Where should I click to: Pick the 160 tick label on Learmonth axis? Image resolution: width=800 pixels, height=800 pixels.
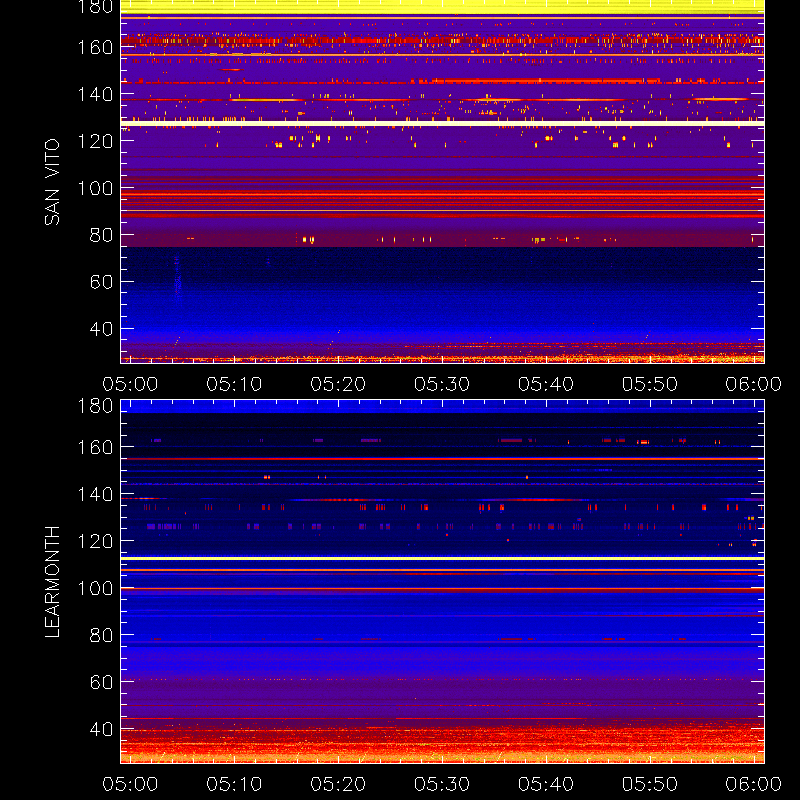[95, 447]
